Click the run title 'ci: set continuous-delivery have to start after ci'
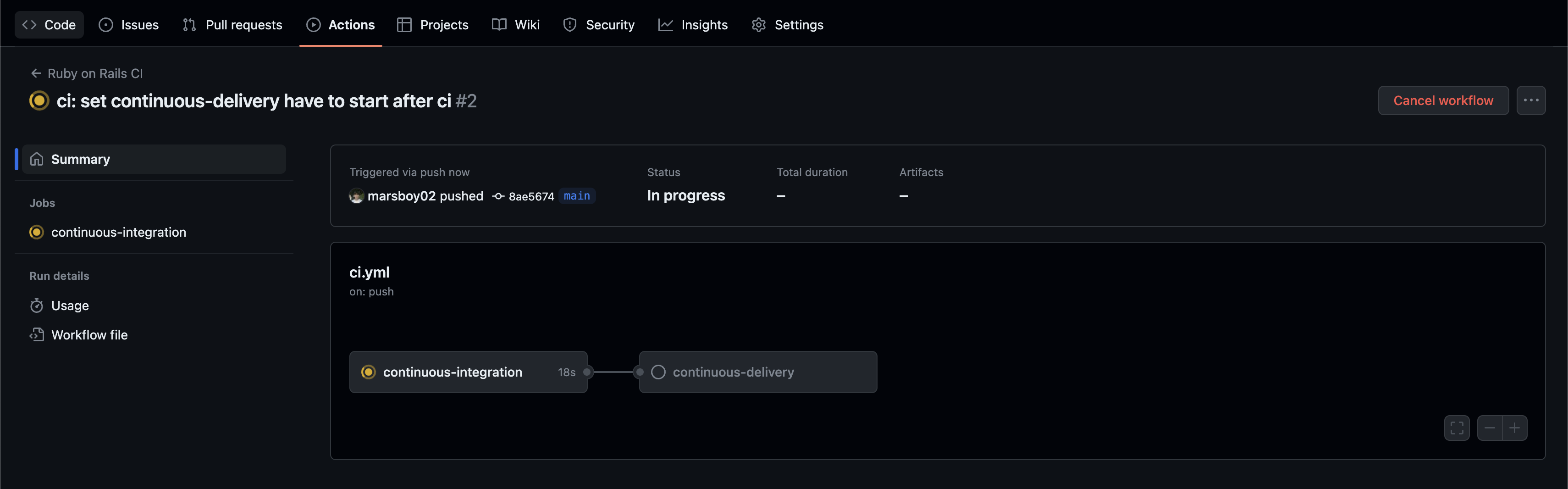The width and height of the screenshot is (1568, 489). 254,100
